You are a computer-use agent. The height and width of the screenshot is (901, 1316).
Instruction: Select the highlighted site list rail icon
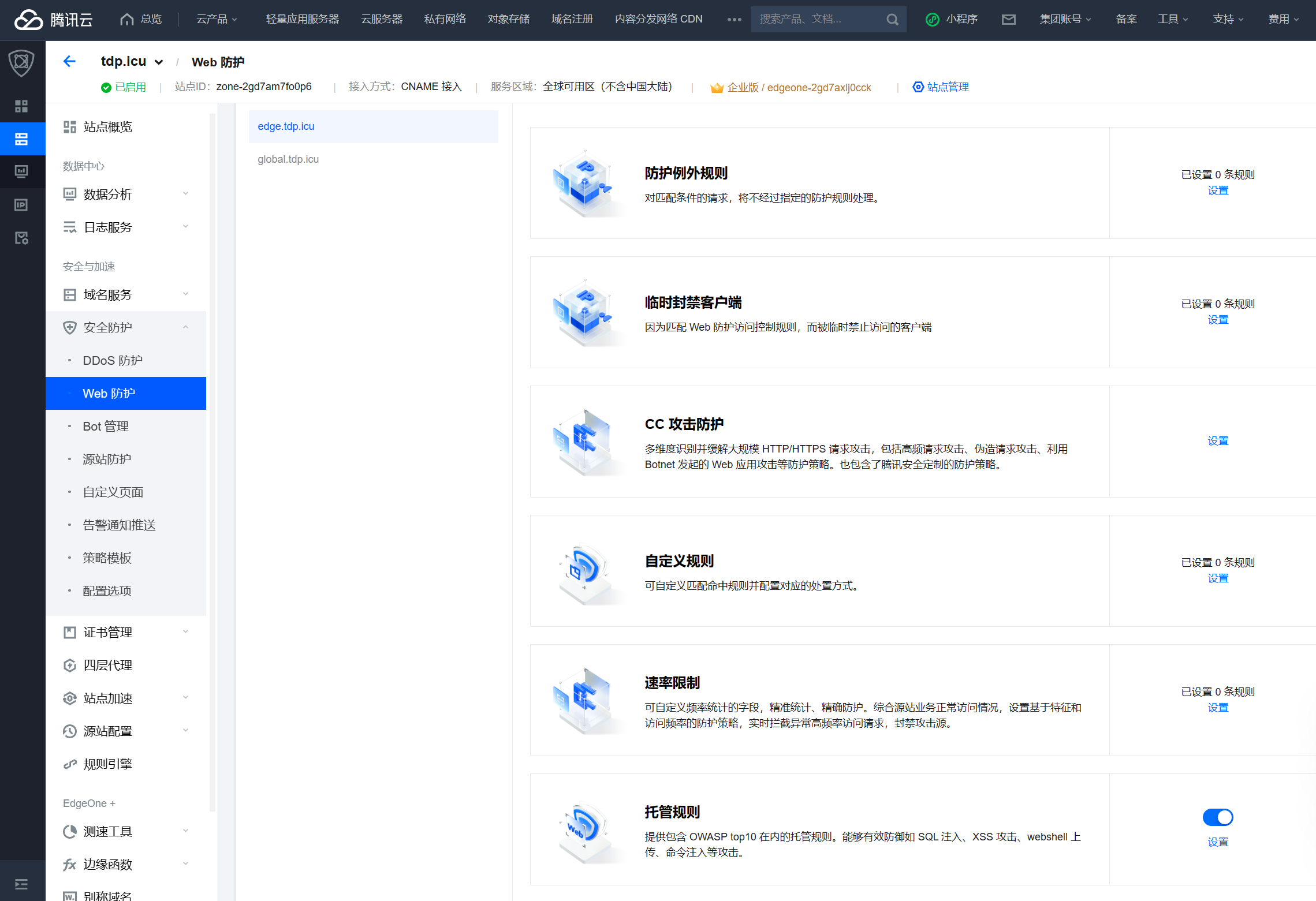pos(22,139)
